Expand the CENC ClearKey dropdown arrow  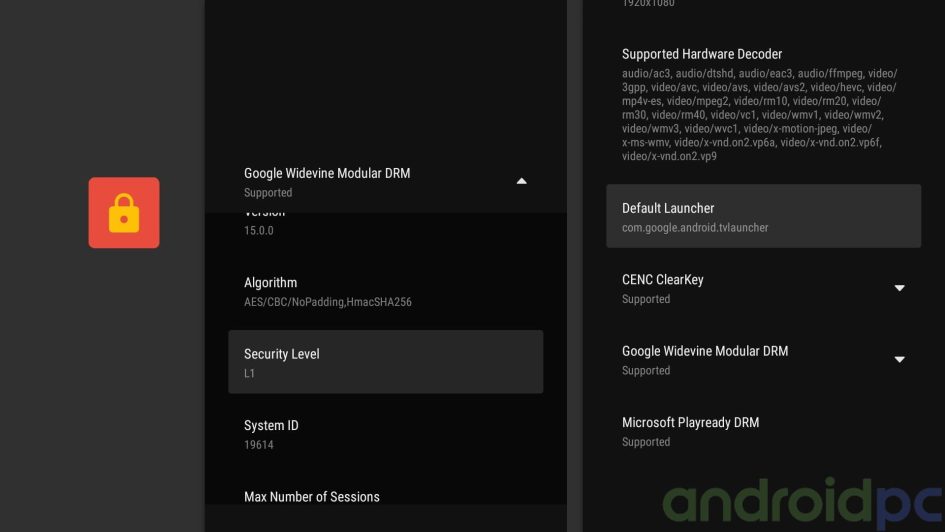899,288
